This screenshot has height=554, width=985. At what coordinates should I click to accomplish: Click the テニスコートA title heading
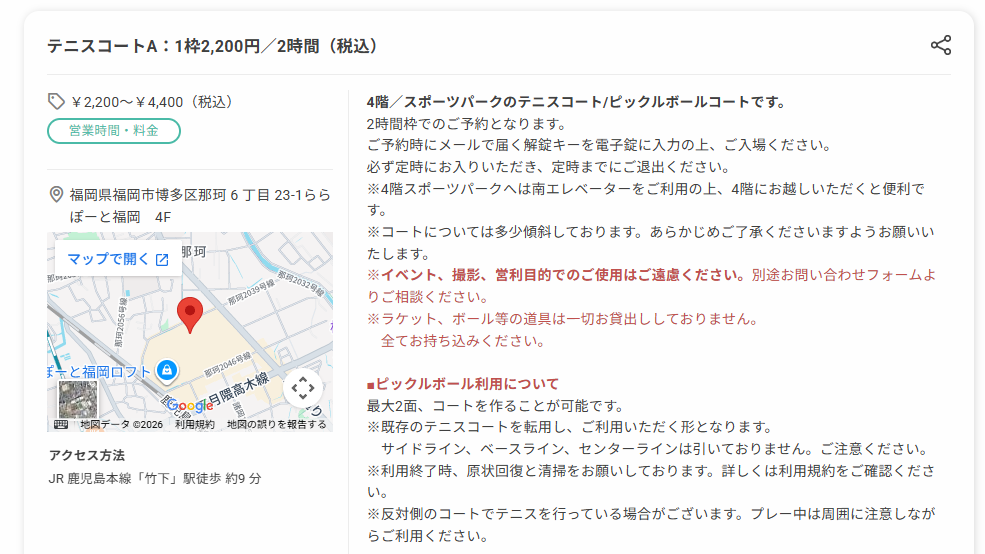click(x=212, y=46)
